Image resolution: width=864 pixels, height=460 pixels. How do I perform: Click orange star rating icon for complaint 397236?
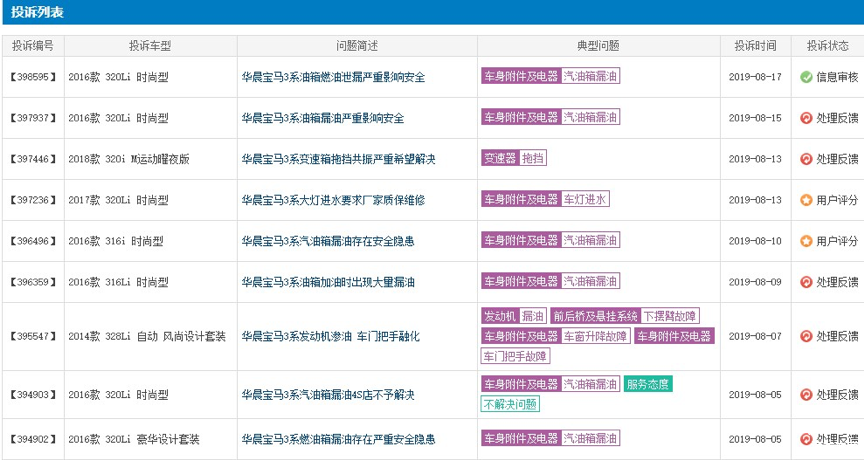coord(806,200)
